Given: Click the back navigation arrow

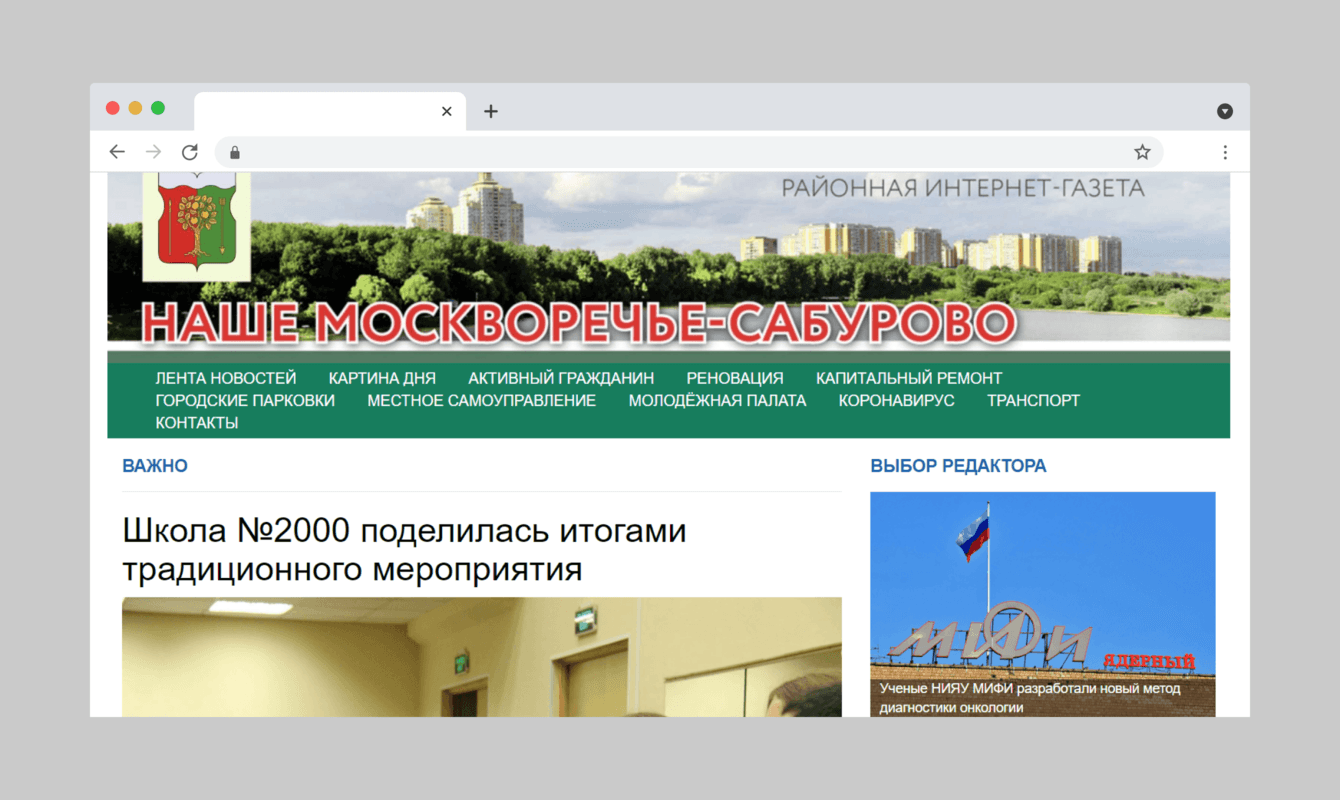Looking at the screenshot, I should pos(117,151).
